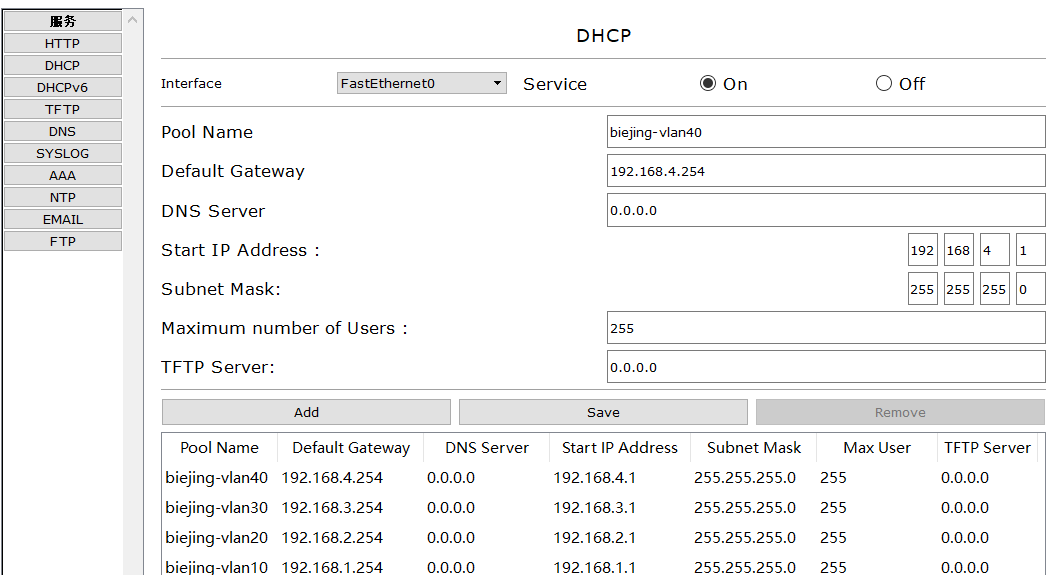
Task: Expand the FastEthernet0 interface dropdown
Action: 421,84
